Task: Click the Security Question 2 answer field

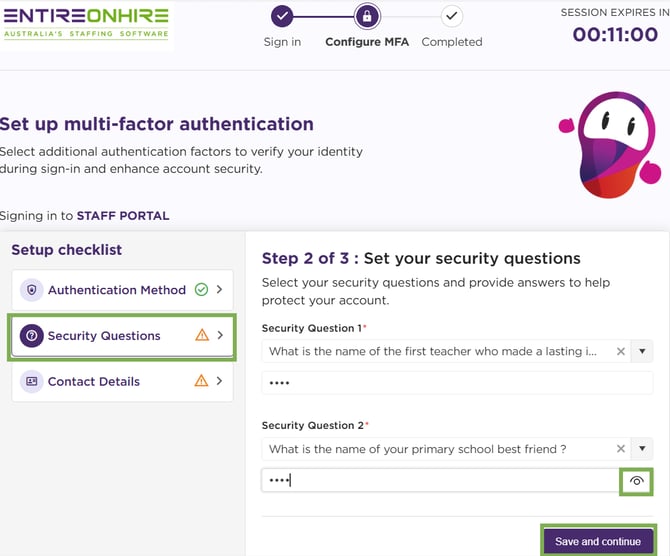Action: pyautogui.click(x=440, y=481)
